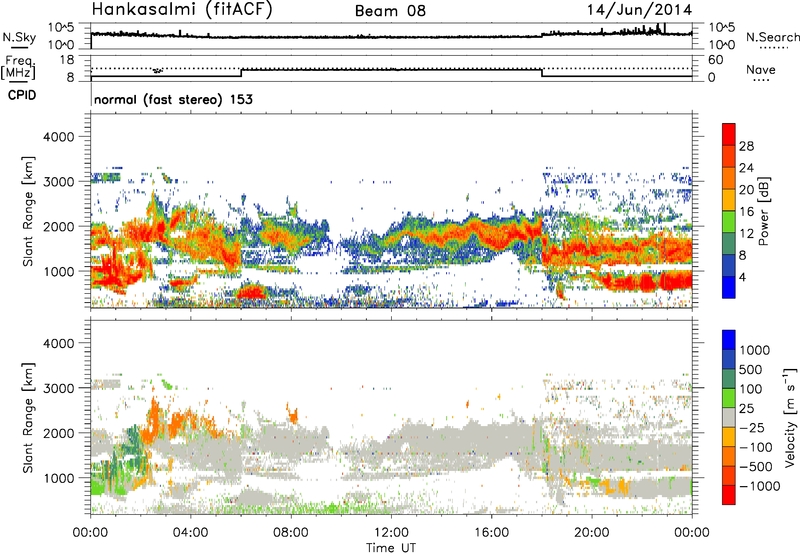Screen dimensions: 800x554
Task: Click the plot title "Hankasalmi (fitACF)"
Action: [x=182, y=10]
